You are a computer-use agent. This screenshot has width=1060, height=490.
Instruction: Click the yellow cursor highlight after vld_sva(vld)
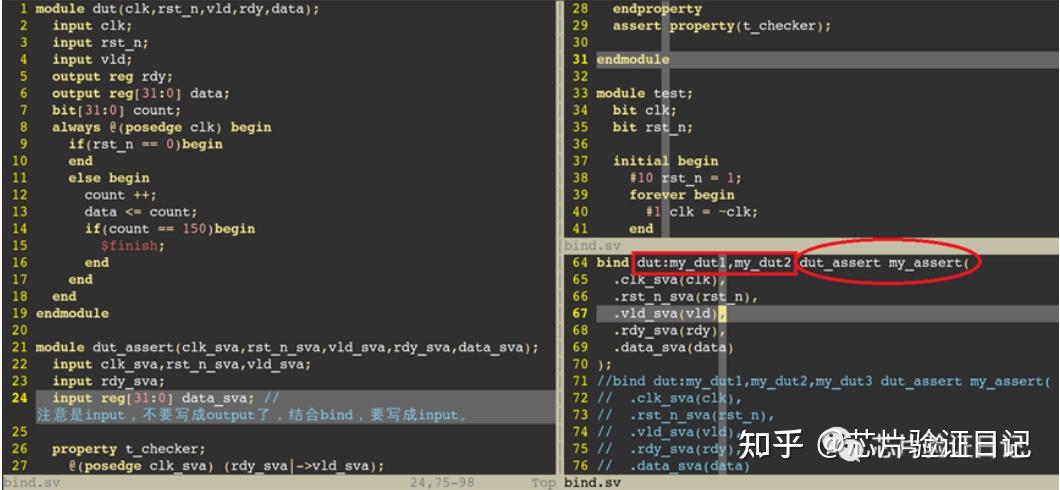click(722, 314)
